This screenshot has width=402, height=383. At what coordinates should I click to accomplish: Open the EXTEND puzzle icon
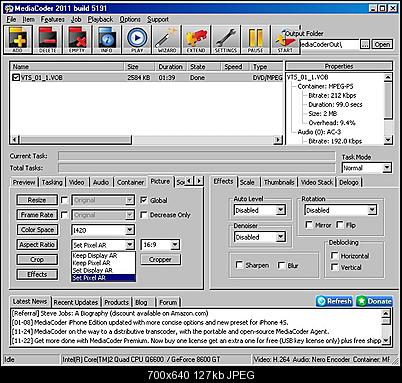point(196,40)
